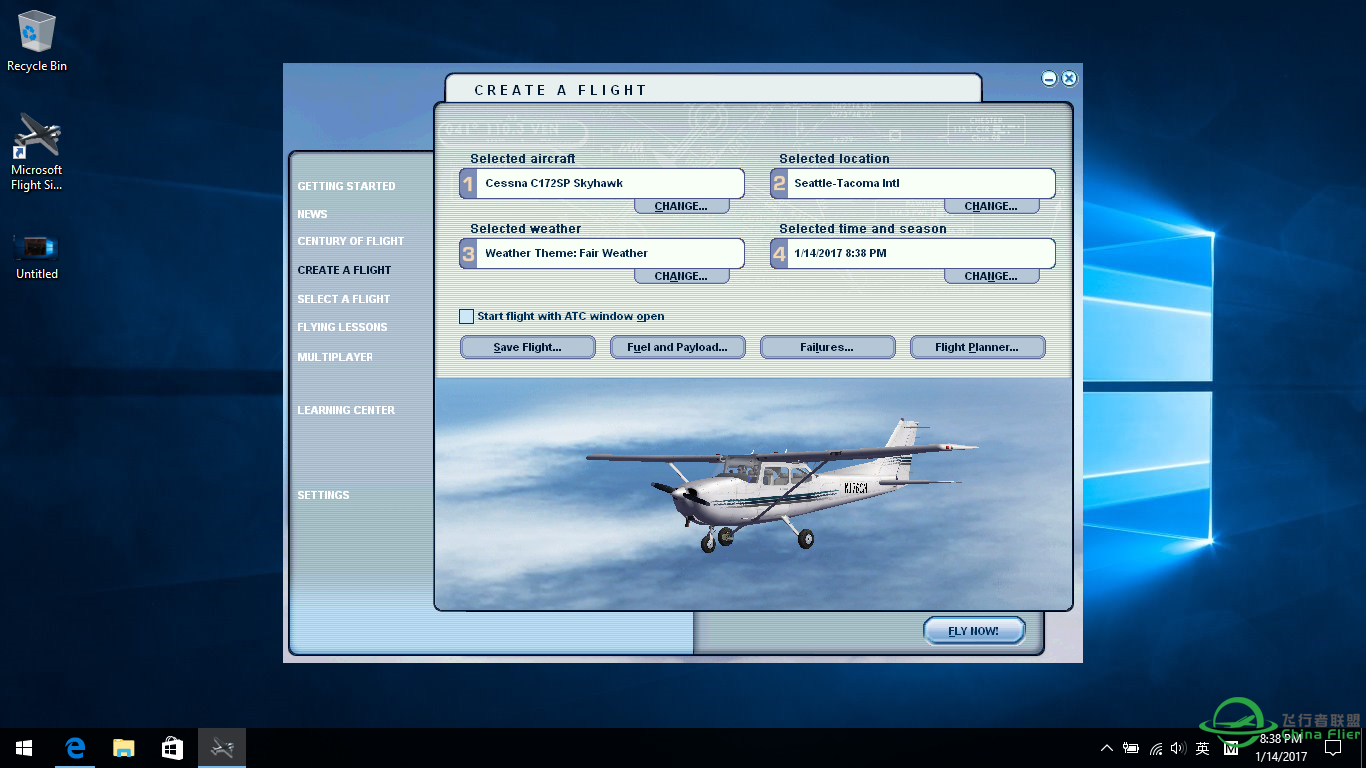Click the 1/14/2017 8:38 PM time field

[921, 253]
